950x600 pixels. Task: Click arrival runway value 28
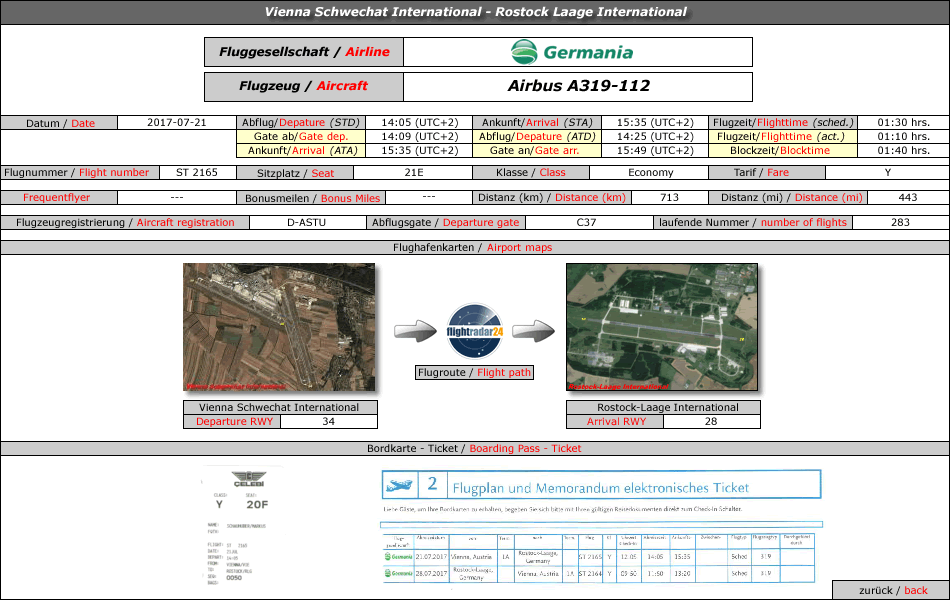(711, 421)
